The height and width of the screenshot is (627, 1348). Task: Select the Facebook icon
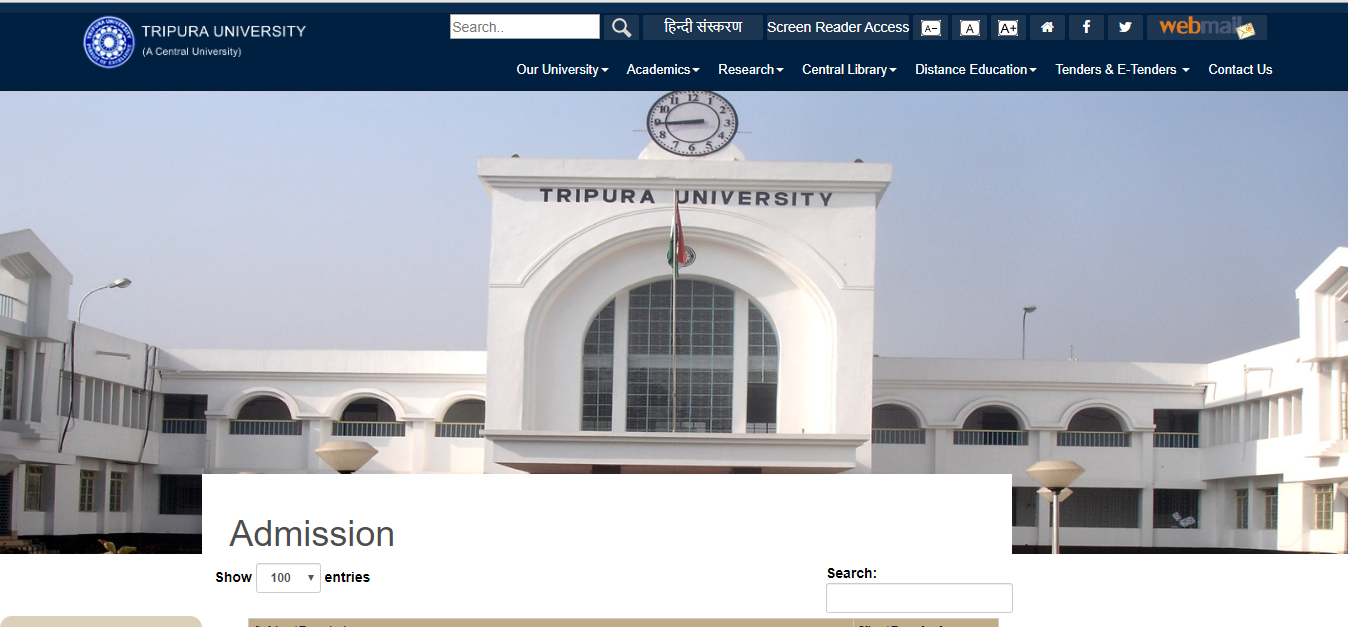(1086, 27)
